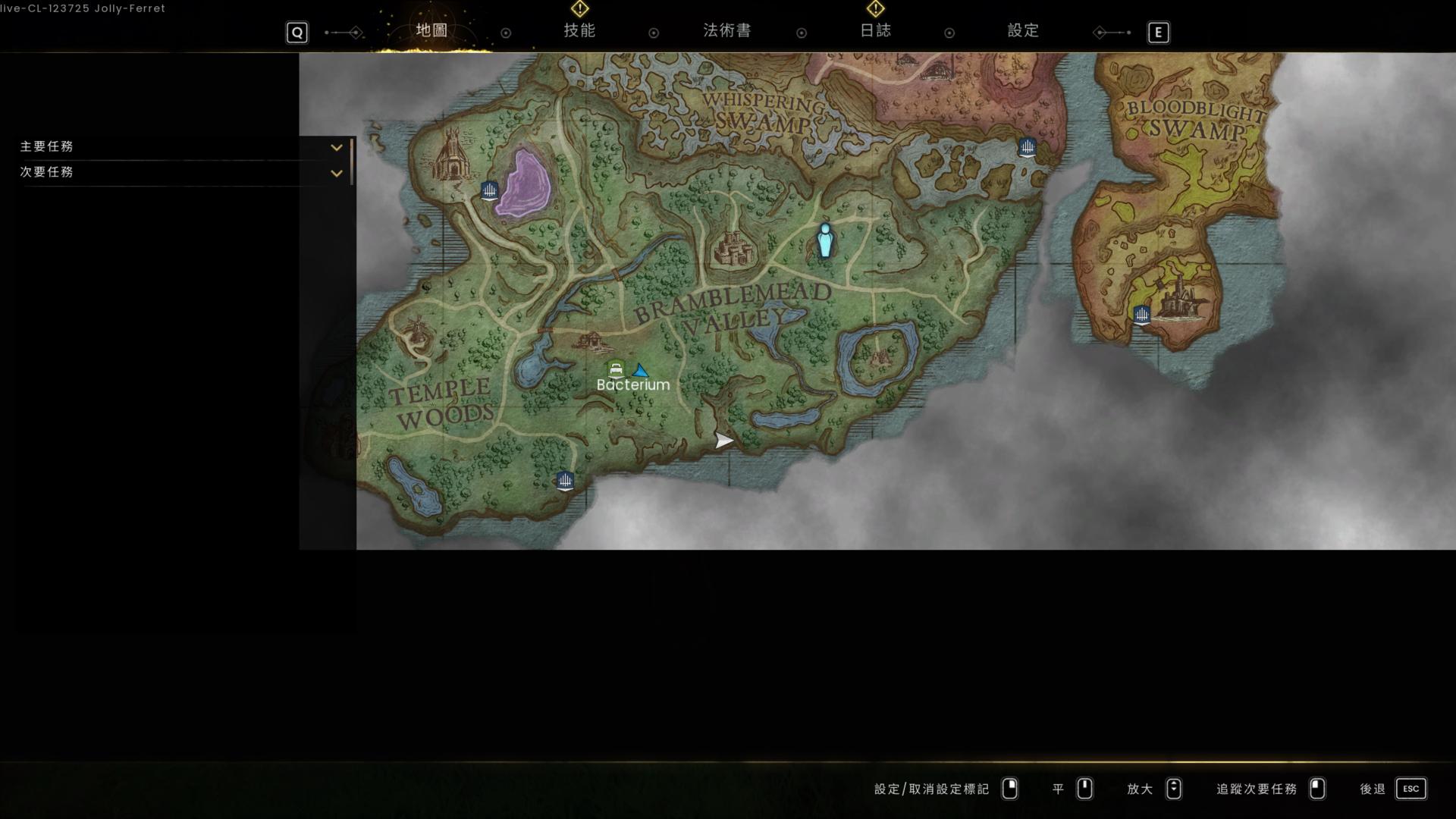Click the E next-tab key icon
This screenshot has height=819, width=1456.
coord(1158,33)
